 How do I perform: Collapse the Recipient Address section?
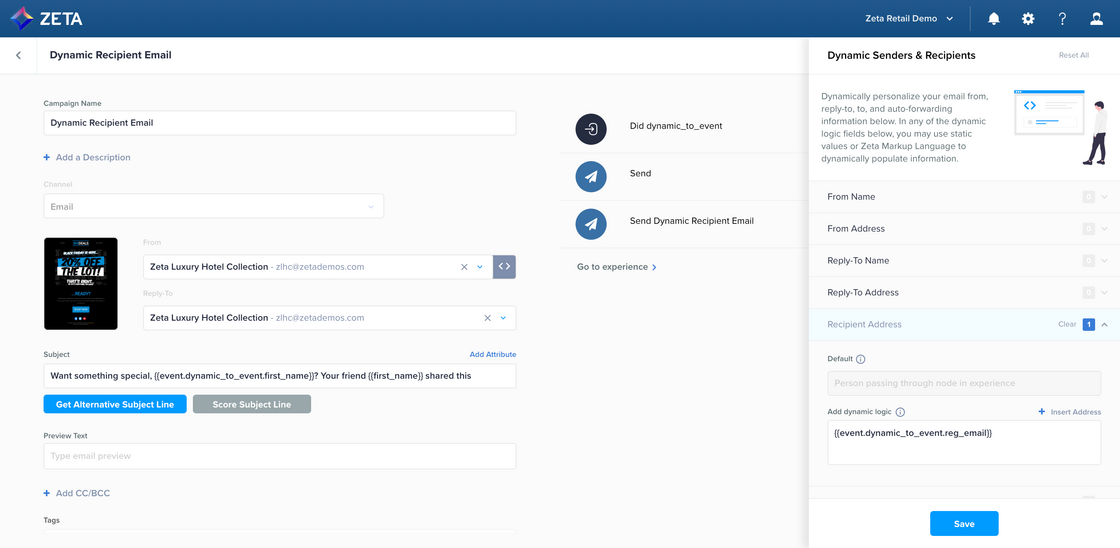[x=1104, y=325]
